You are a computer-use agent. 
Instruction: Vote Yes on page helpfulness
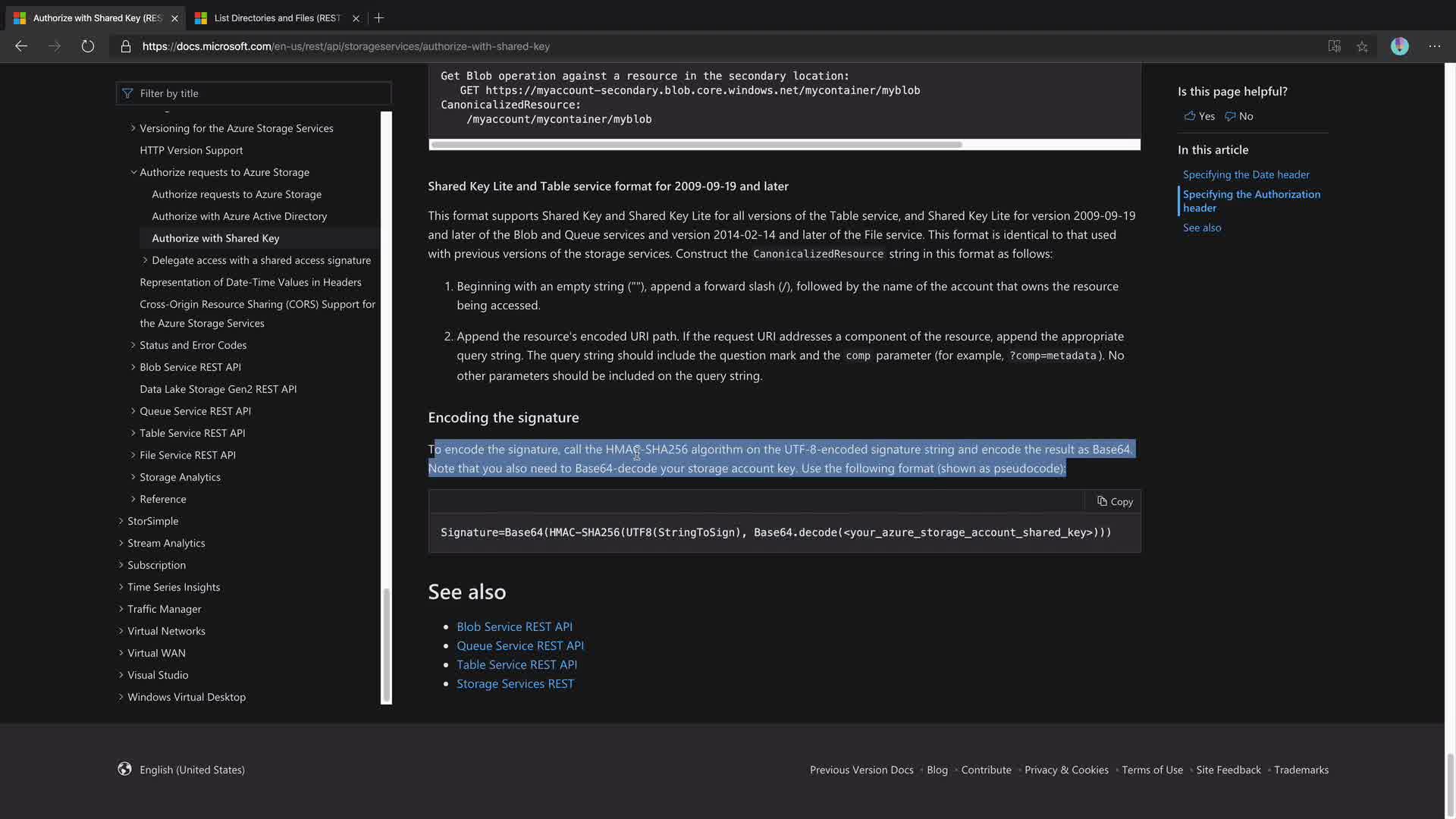(1199, 116)
